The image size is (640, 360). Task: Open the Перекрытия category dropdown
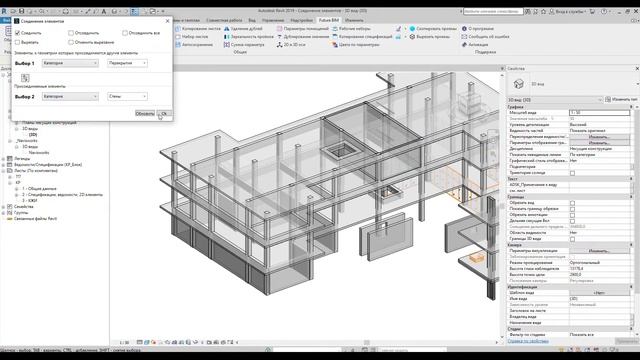point(127,63)
